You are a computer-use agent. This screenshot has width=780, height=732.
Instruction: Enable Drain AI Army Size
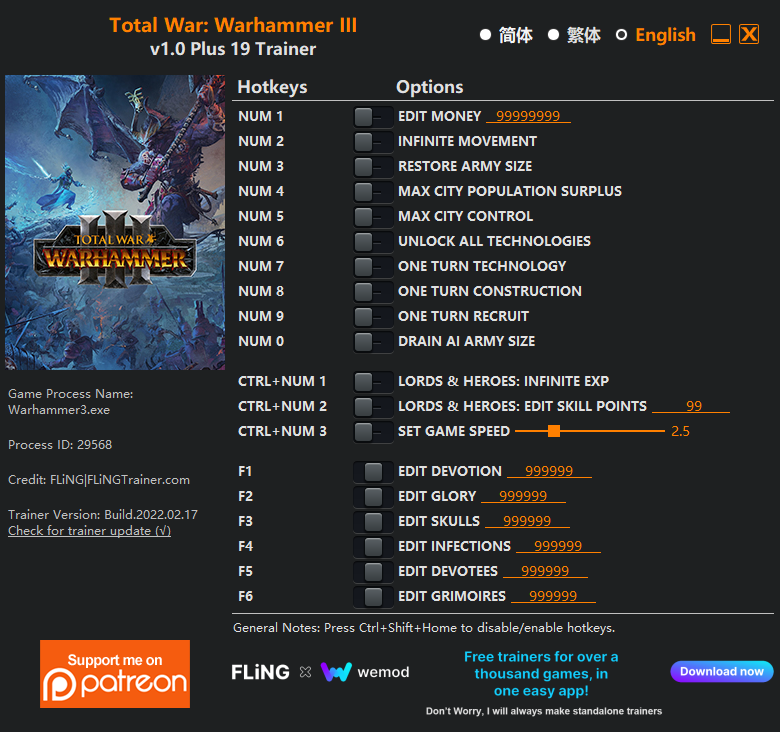coord(373,342)
